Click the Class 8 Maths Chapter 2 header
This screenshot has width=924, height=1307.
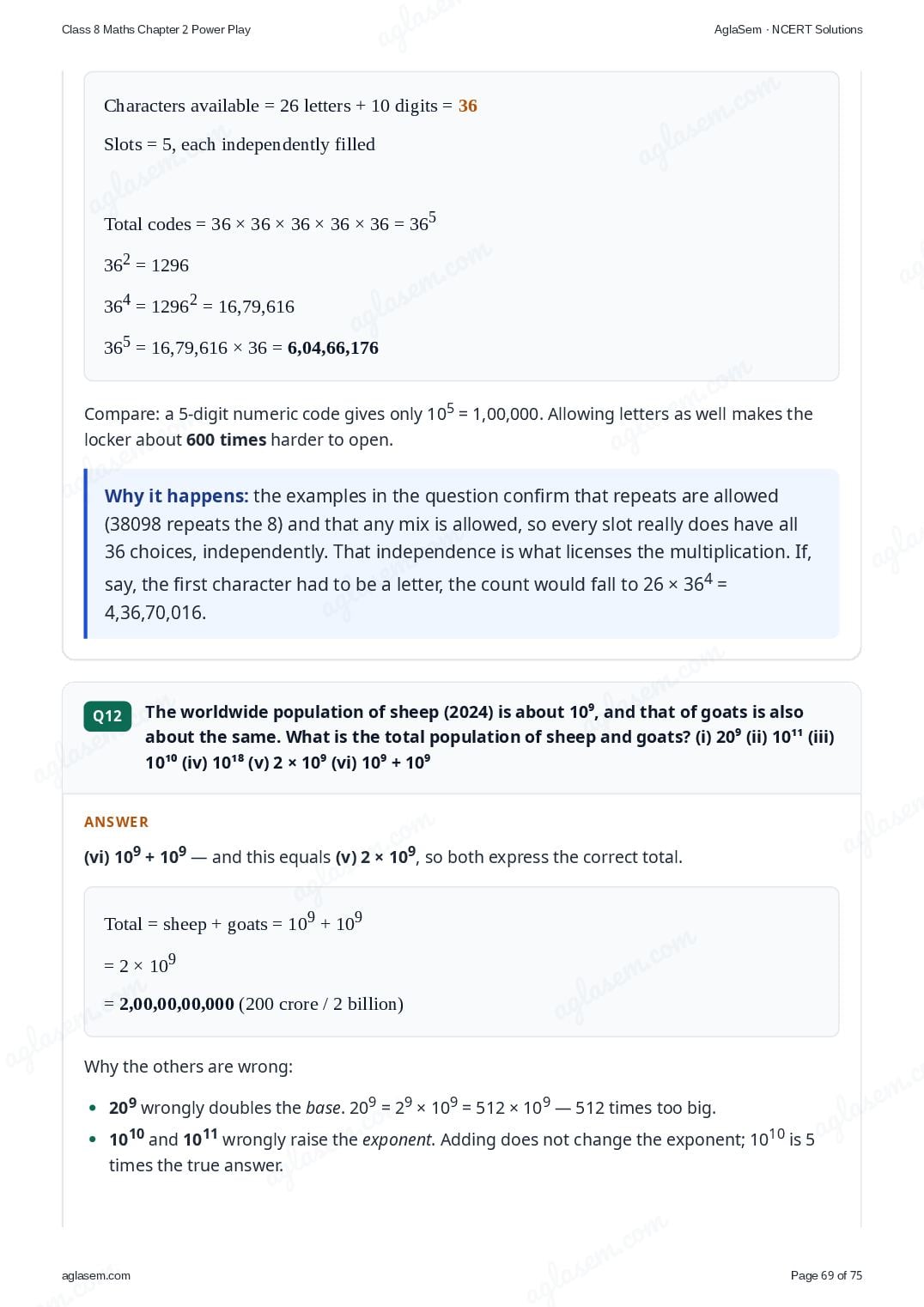(x=156, y=29)
